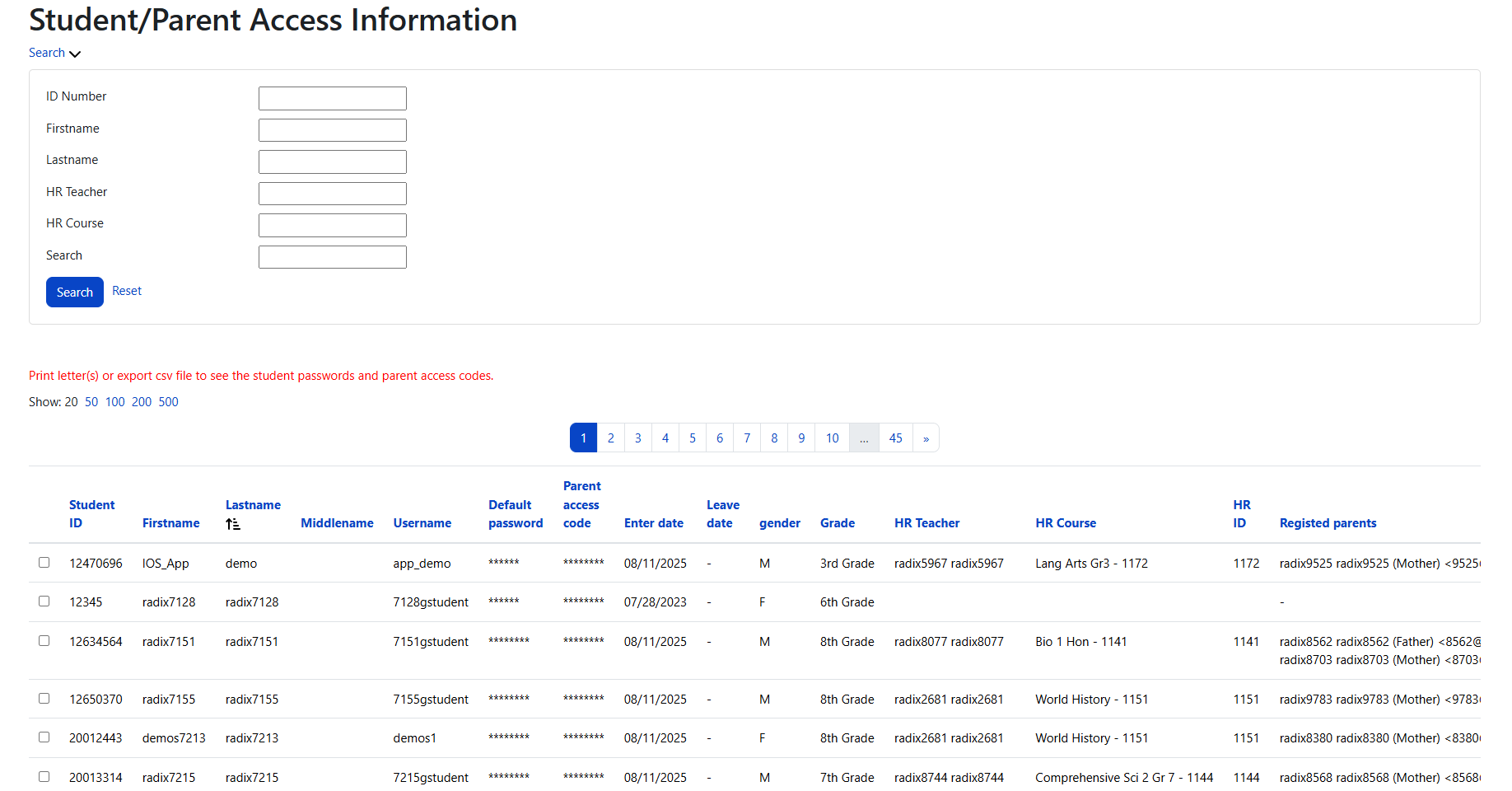Go to next page using » arrow
The image size is (1512, 791).
(926, 438)
